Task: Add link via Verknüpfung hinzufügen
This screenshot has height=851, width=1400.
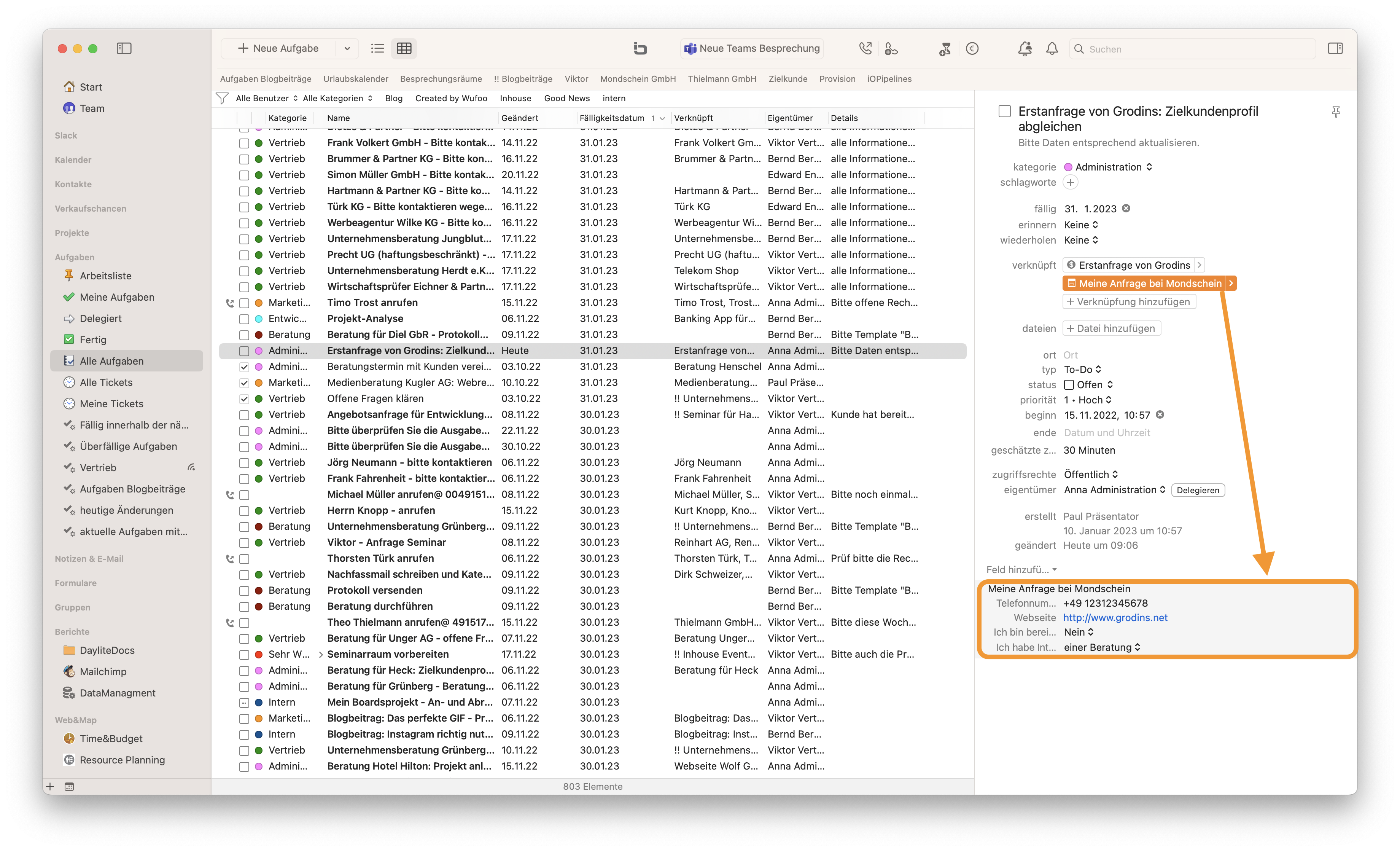Action: point(1129,302)
